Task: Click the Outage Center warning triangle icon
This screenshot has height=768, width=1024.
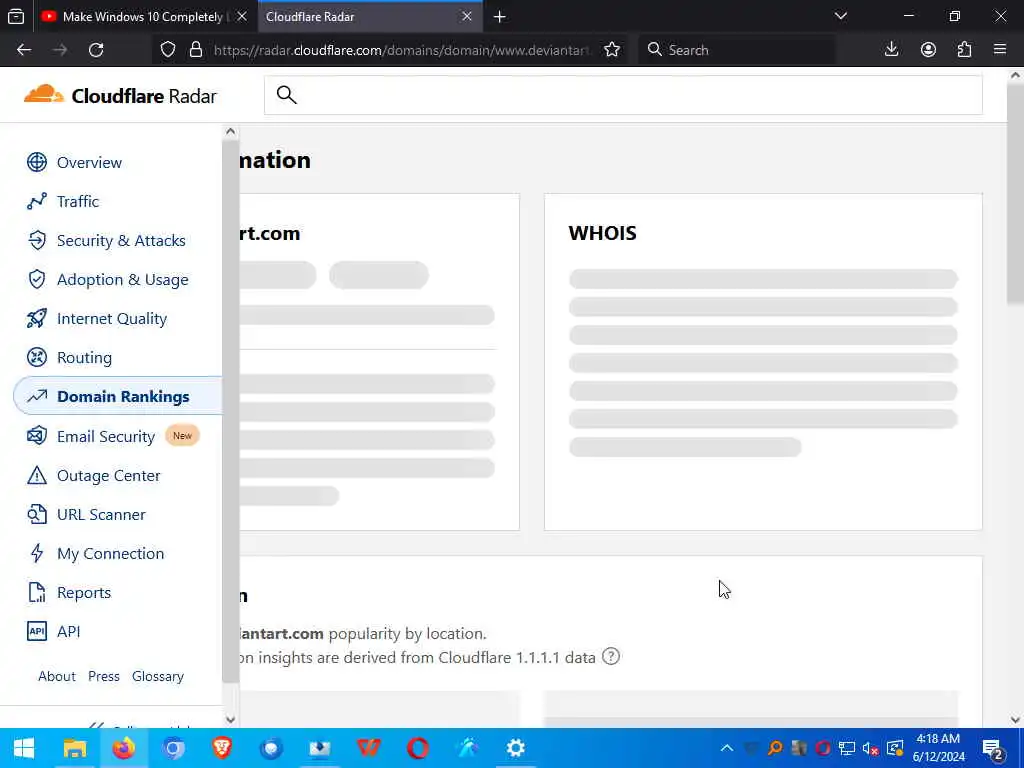Action: point(37,475)
